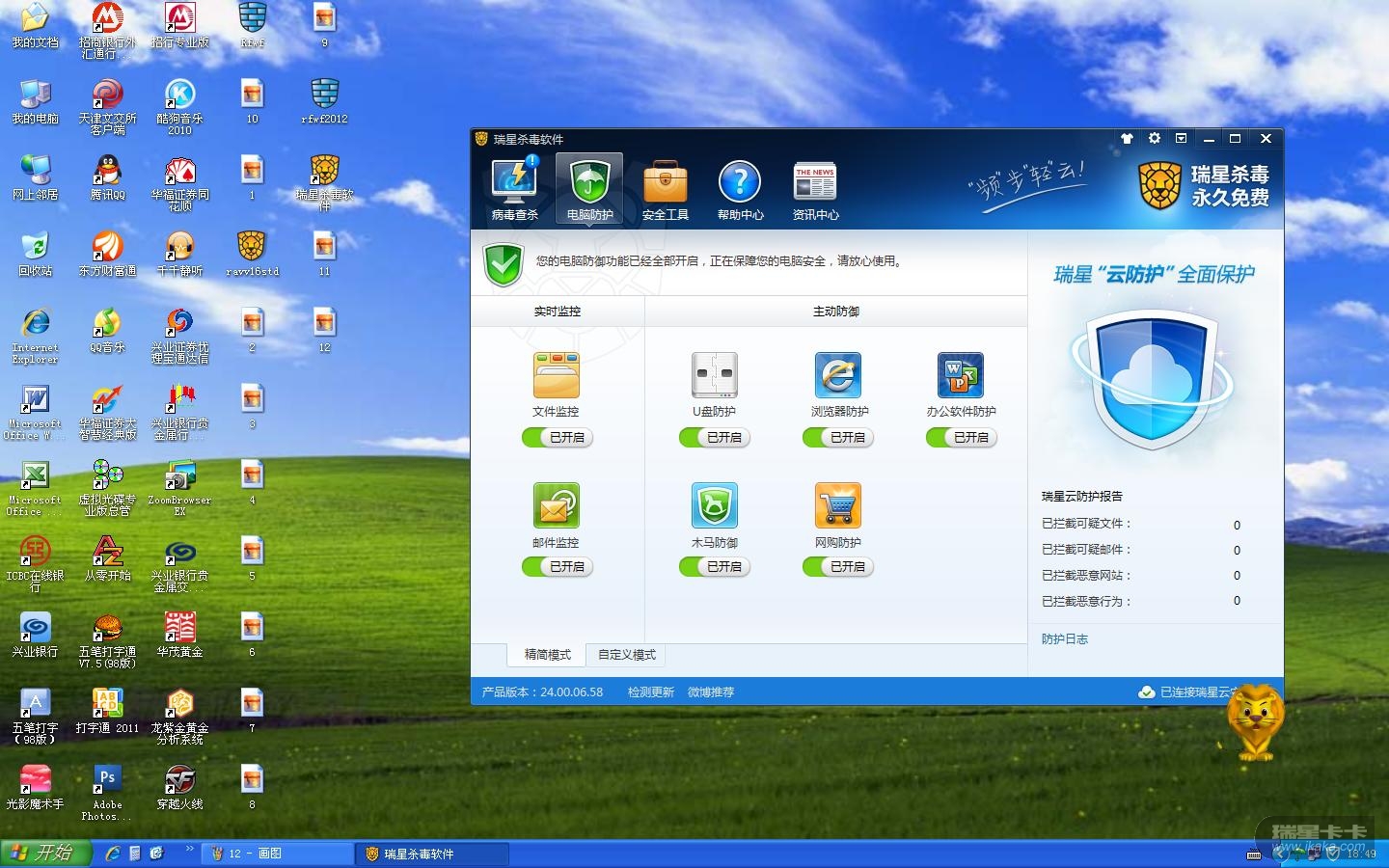Viewport: 1389px width, 868px height.
Task: Select the ZoomBrowser EX desktop shortcut
Action: pyautogui.click(x=179, y=488)
